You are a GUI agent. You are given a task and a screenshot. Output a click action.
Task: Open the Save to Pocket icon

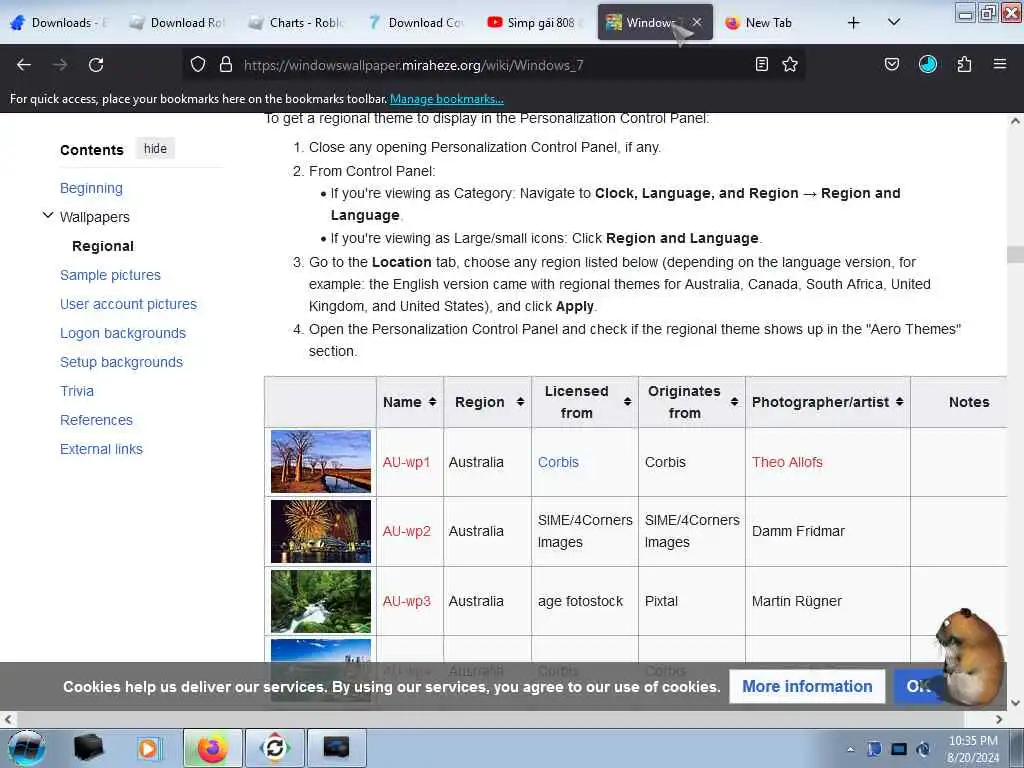(x=892, y=65)
